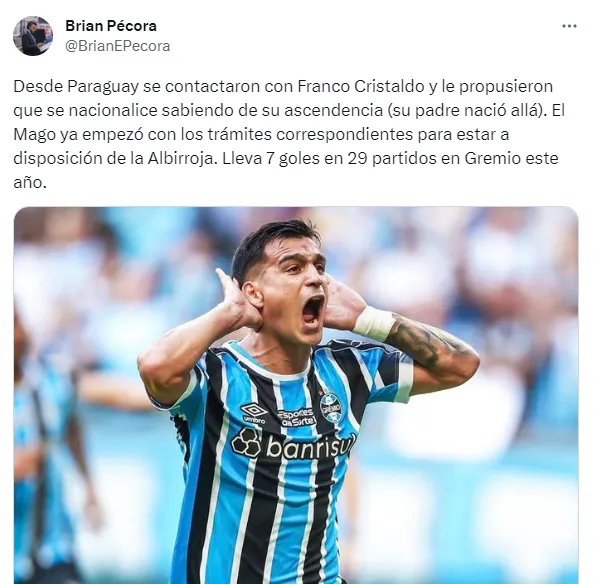Click the Gremio crest on the shirt
This screenshot has height=584, width=594.
[x=330, y=407]
